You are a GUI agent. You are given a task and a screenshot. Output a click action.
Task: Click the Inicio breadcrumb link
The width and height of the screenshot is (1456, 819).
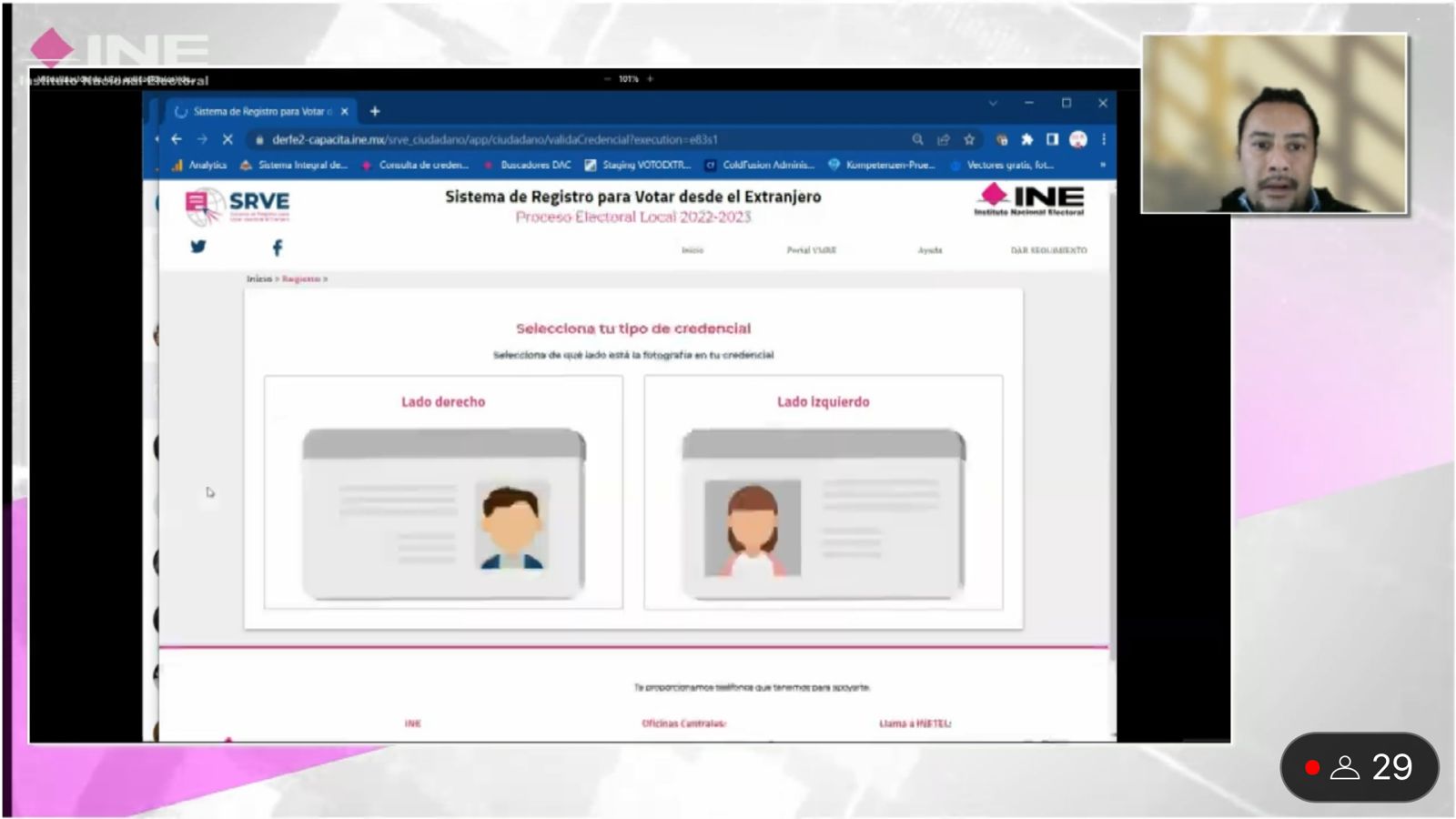[258, 279]
